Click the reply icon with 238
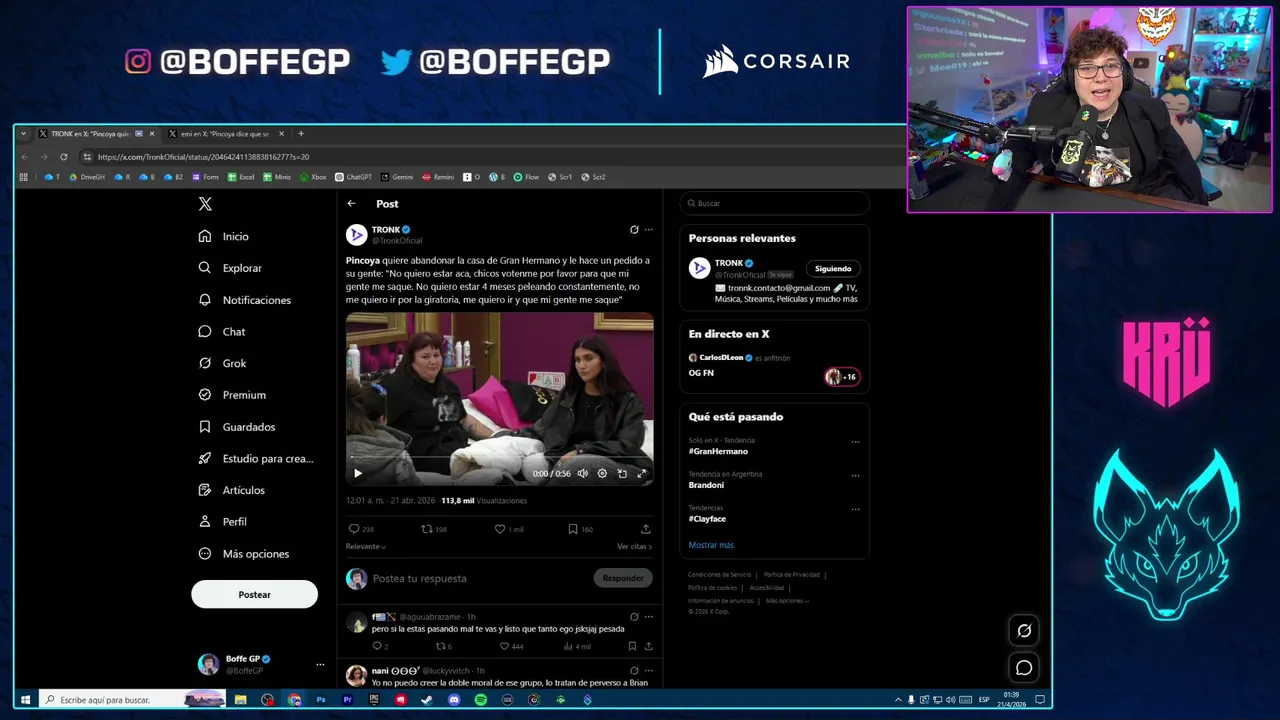The width and height of the screenshot is (1280, 720). [x=353, y=529]
